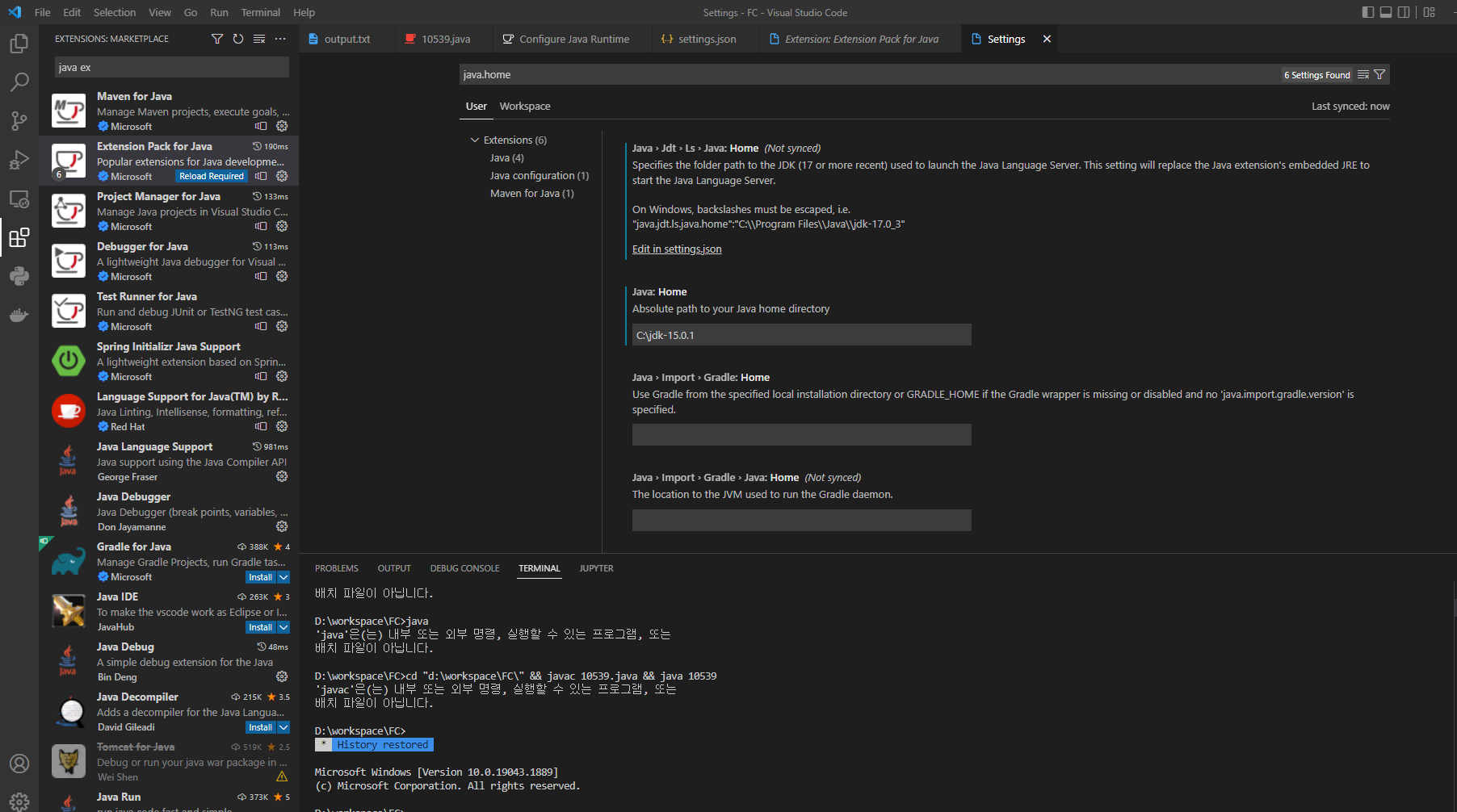Image resolution: width=1457 pixels, height=812 pixels.
Task: Open the Extensions view icon
Action: [19, 237]
